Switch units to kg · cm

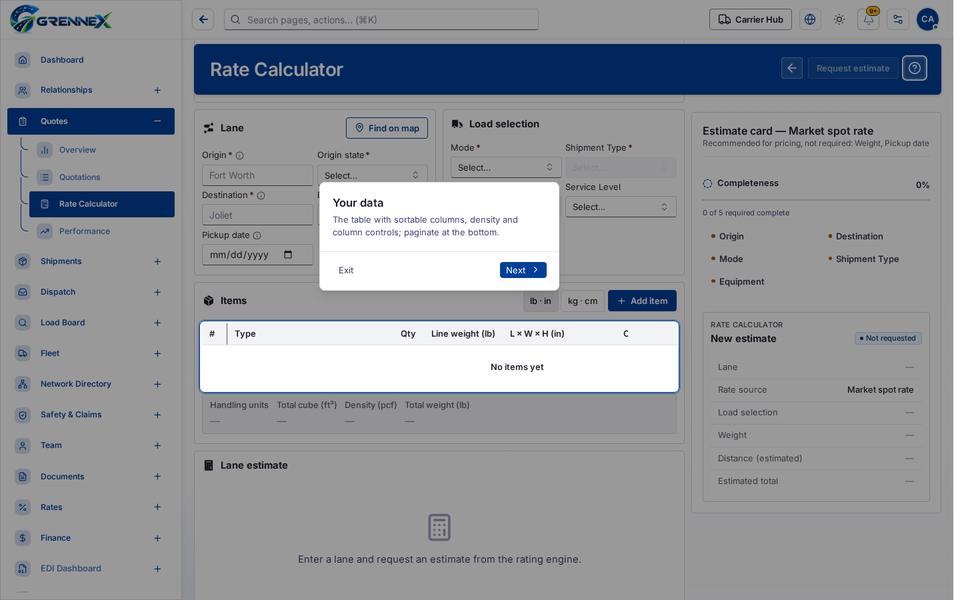[582, 301]
